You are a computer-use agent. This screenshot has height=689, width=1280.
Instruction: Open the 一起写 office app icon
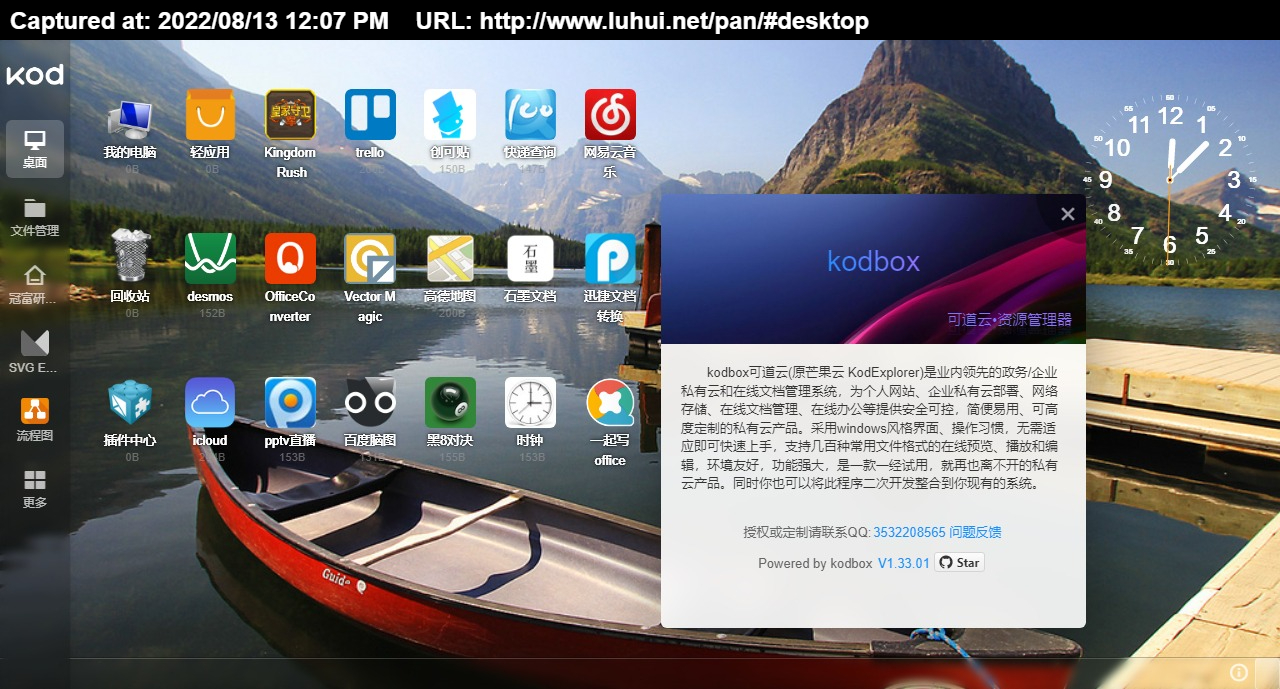[x=610, y=403]
